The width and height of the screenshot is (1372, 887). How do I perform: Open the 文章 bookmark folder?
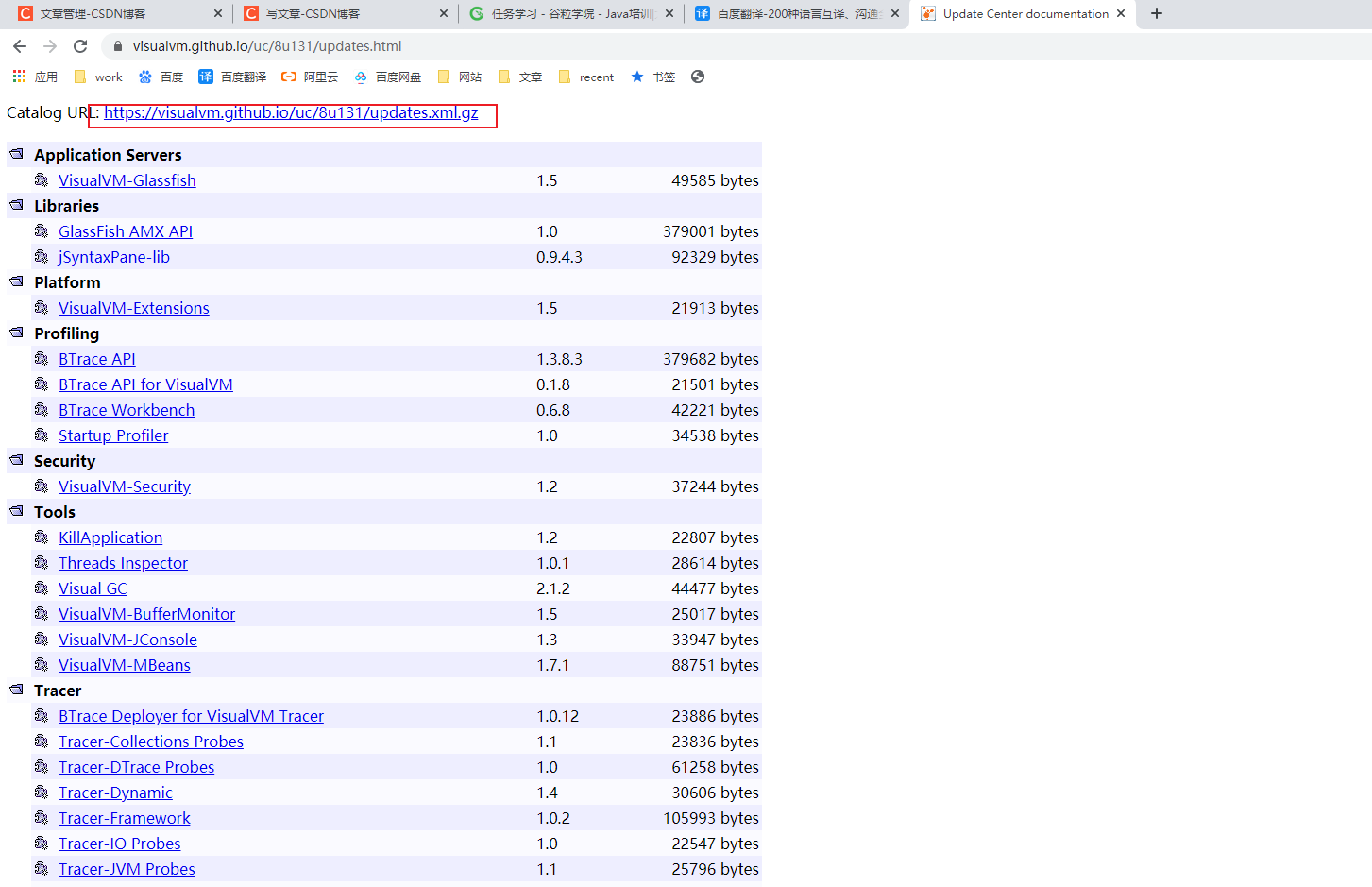(x=520, y=77)
